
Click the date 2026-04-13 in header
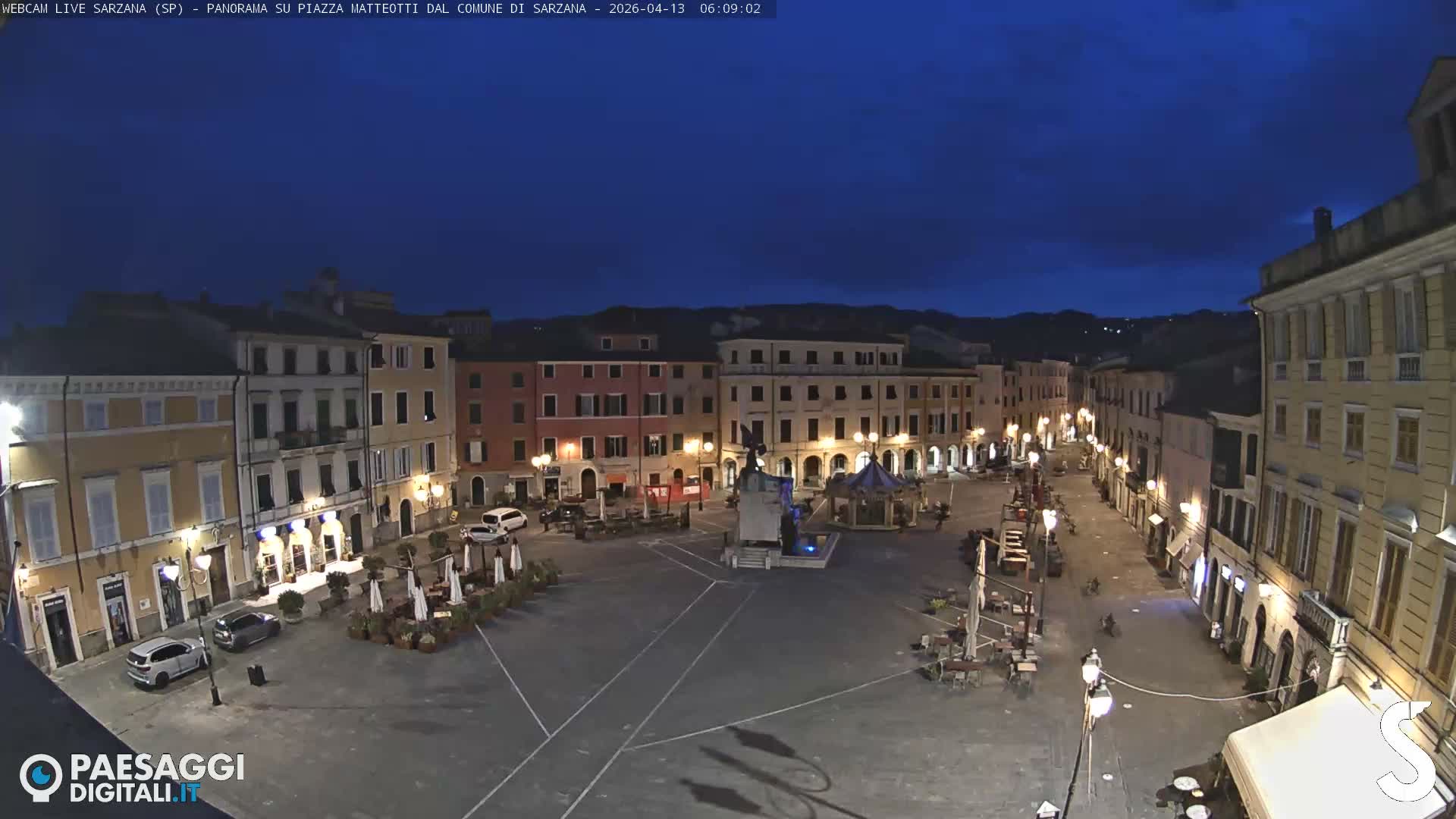tap(646, 8)
